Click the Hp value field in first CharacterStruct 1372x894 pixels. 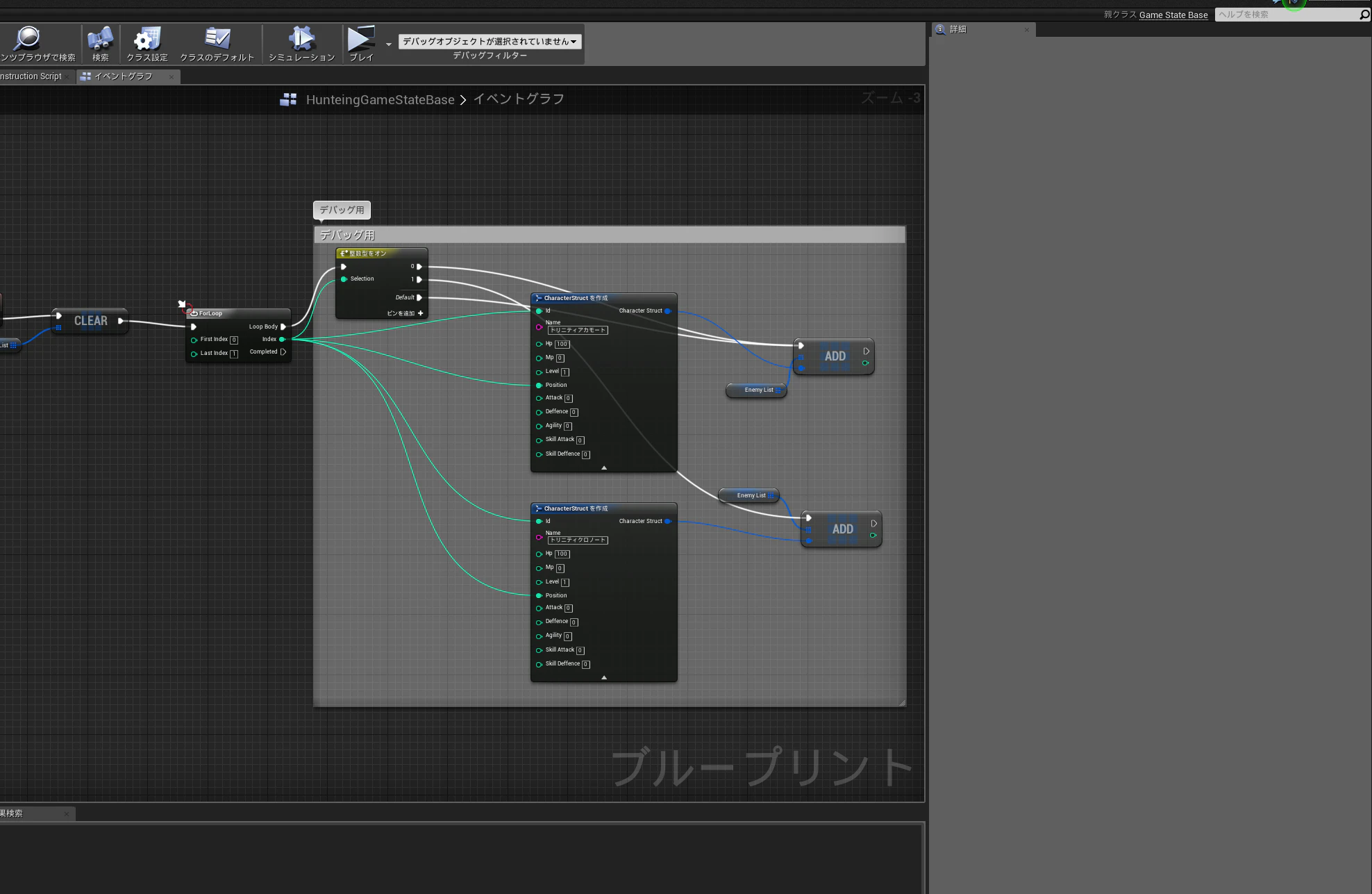coord(562,344)
